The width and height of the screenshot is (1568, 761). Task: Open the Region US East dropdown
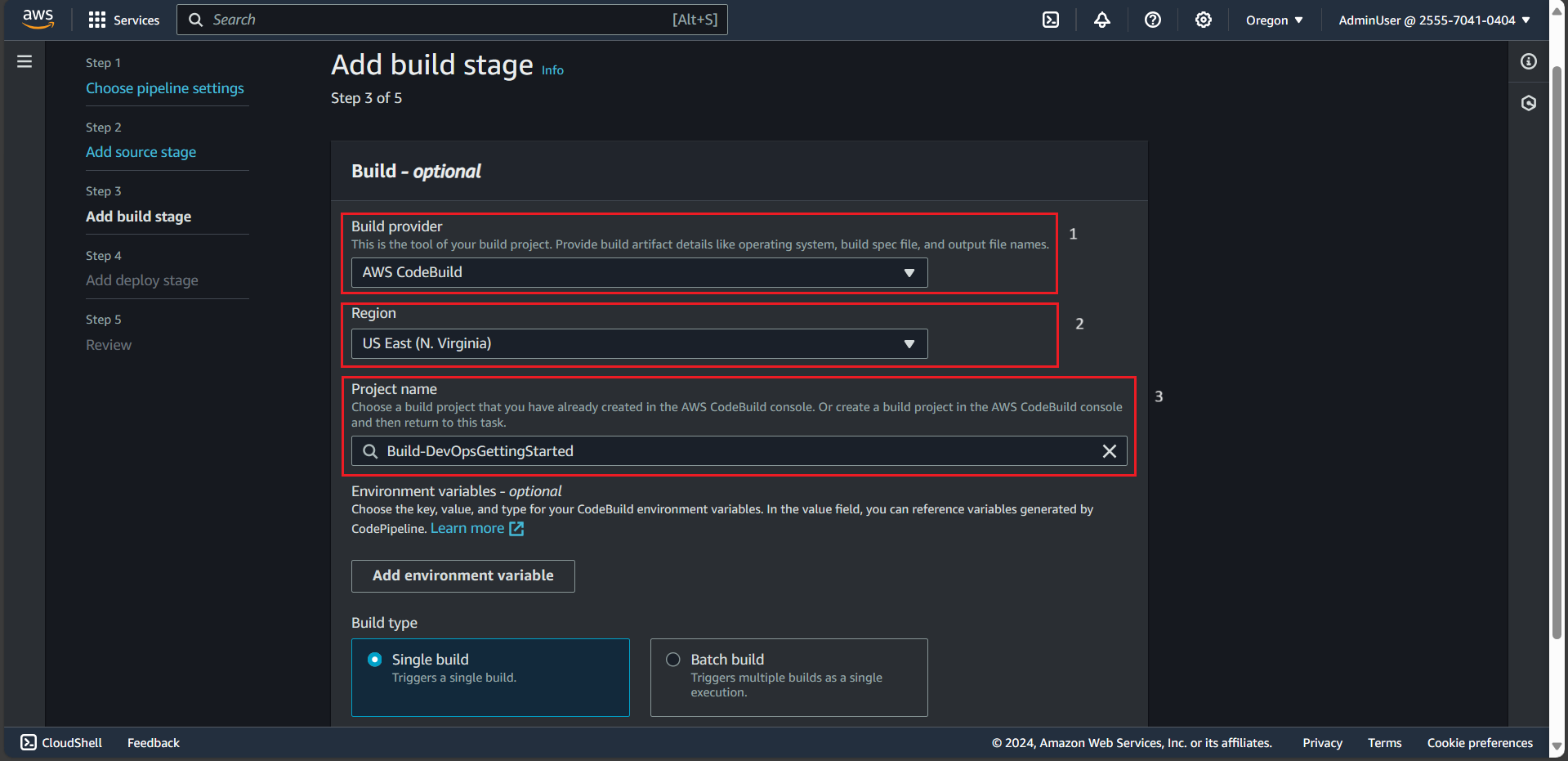[640, 344]
